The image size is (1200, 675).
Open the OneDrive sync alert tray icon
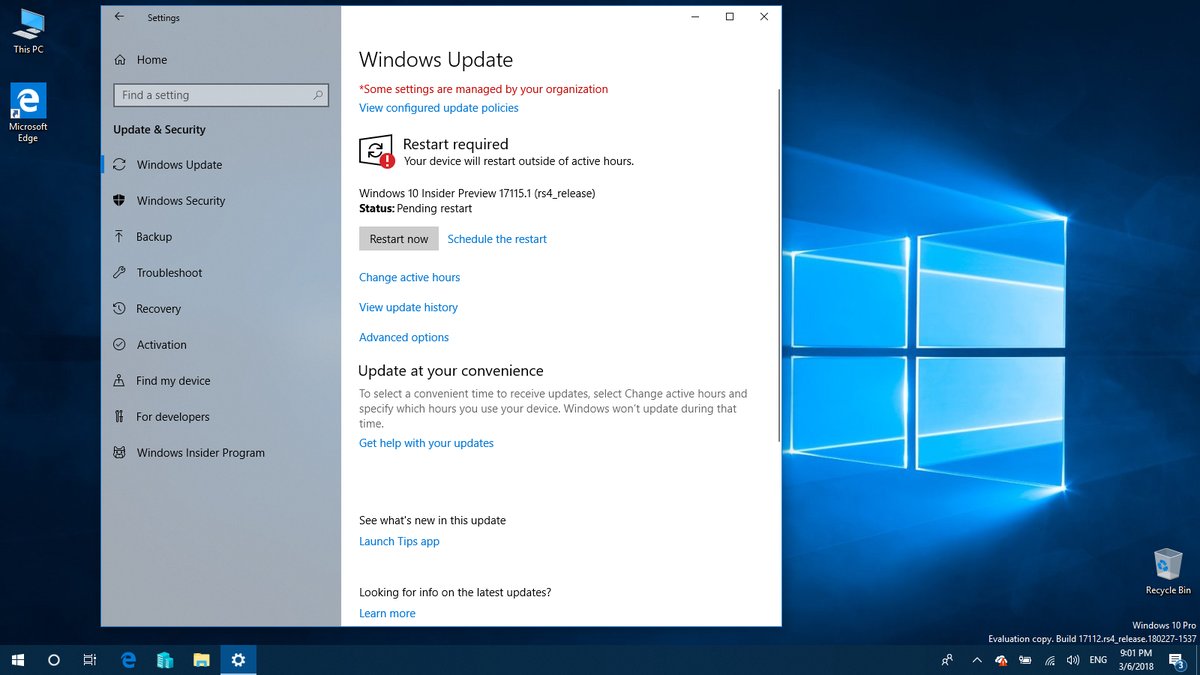[x=1000, y=660]
